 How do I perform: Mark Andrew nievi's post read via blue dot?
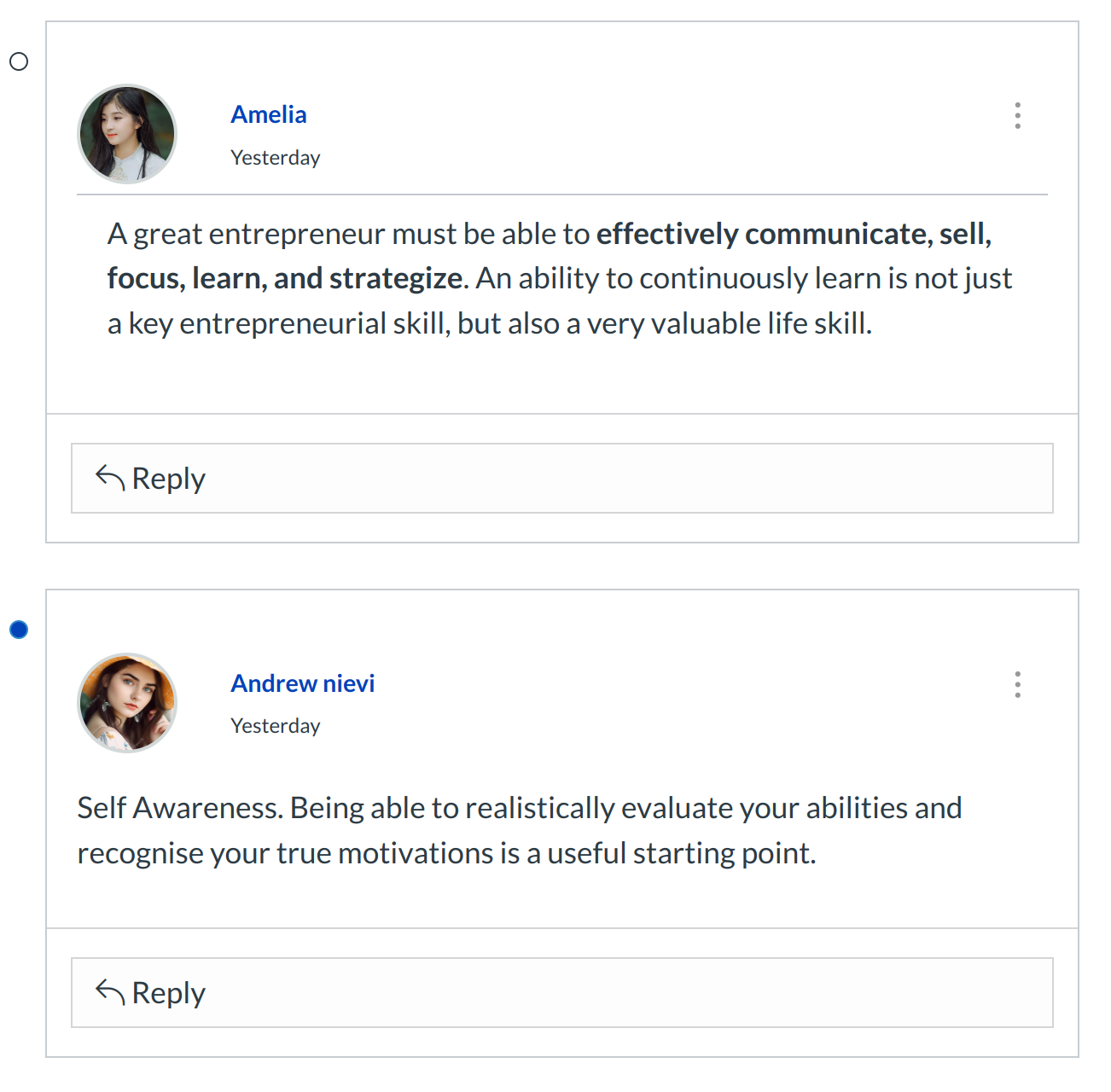click(19, 630)
